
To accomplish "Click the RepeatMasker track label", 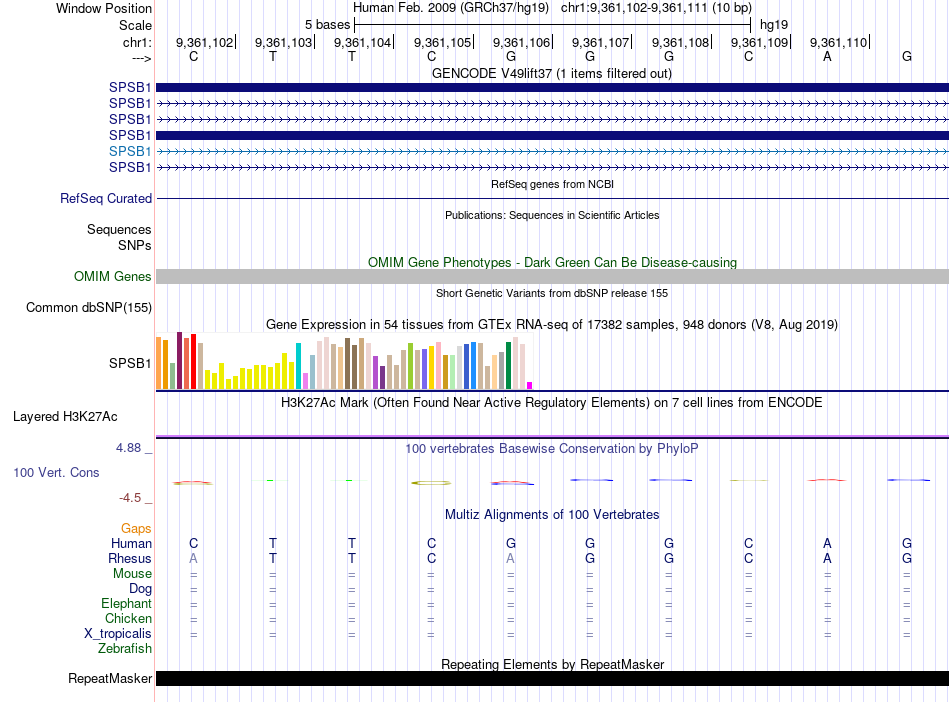I will [110, 678].
